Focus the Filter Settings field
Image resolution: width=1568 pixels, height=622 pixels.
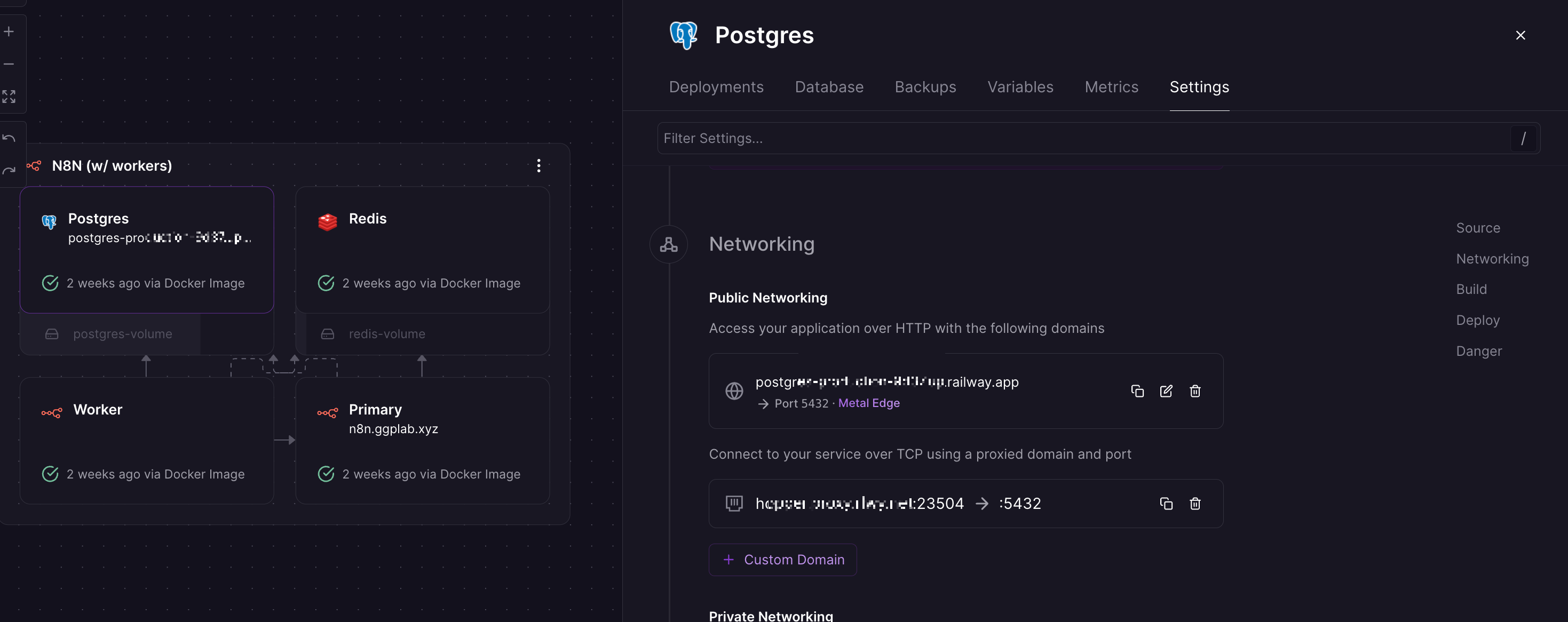(1083, 138)
